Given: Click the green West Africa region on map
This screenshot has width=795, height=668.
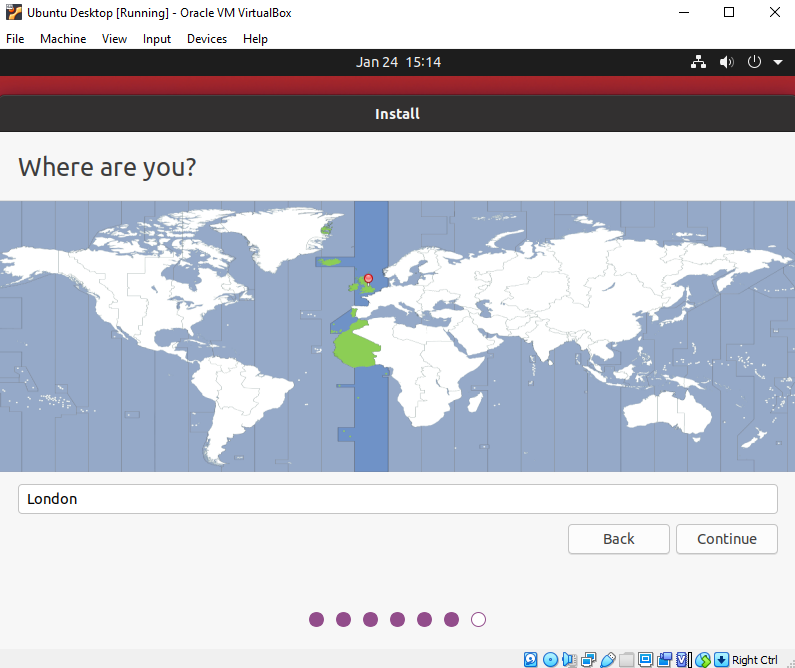Looking at the screenshot, I should (356, 348).
